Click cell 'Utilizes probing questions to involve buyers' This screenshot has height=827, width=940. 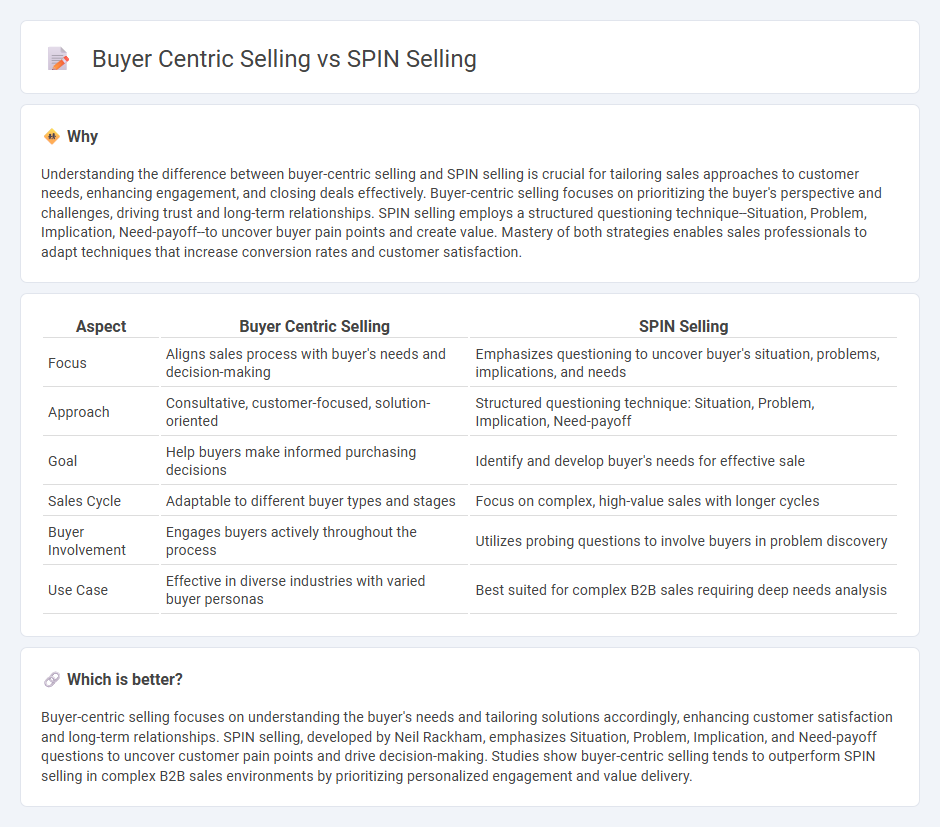(683, 541)
